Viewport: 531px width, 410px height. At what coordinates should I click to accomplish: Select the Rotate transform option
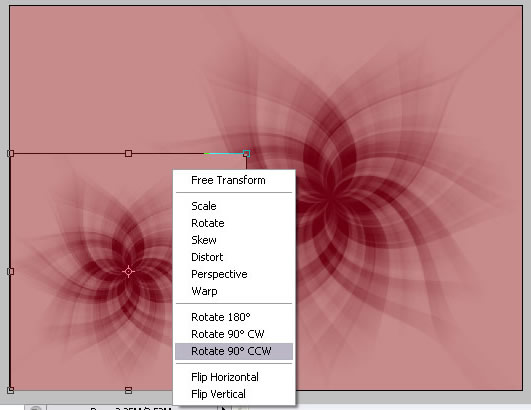(x=234, y=223)
